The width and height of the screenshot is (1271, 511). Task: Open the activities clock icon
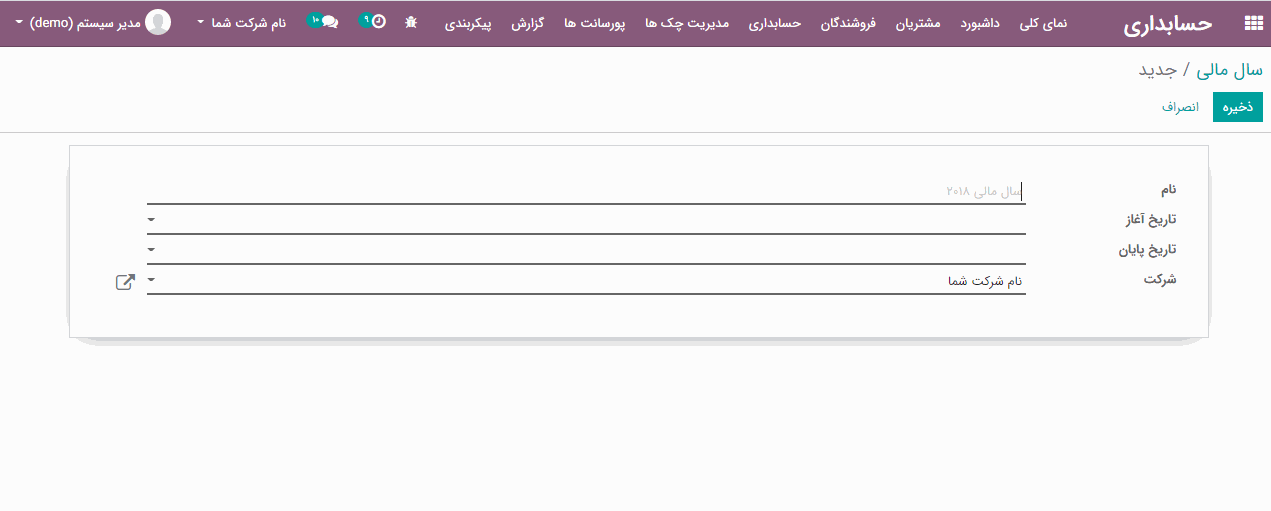(378, 22)
